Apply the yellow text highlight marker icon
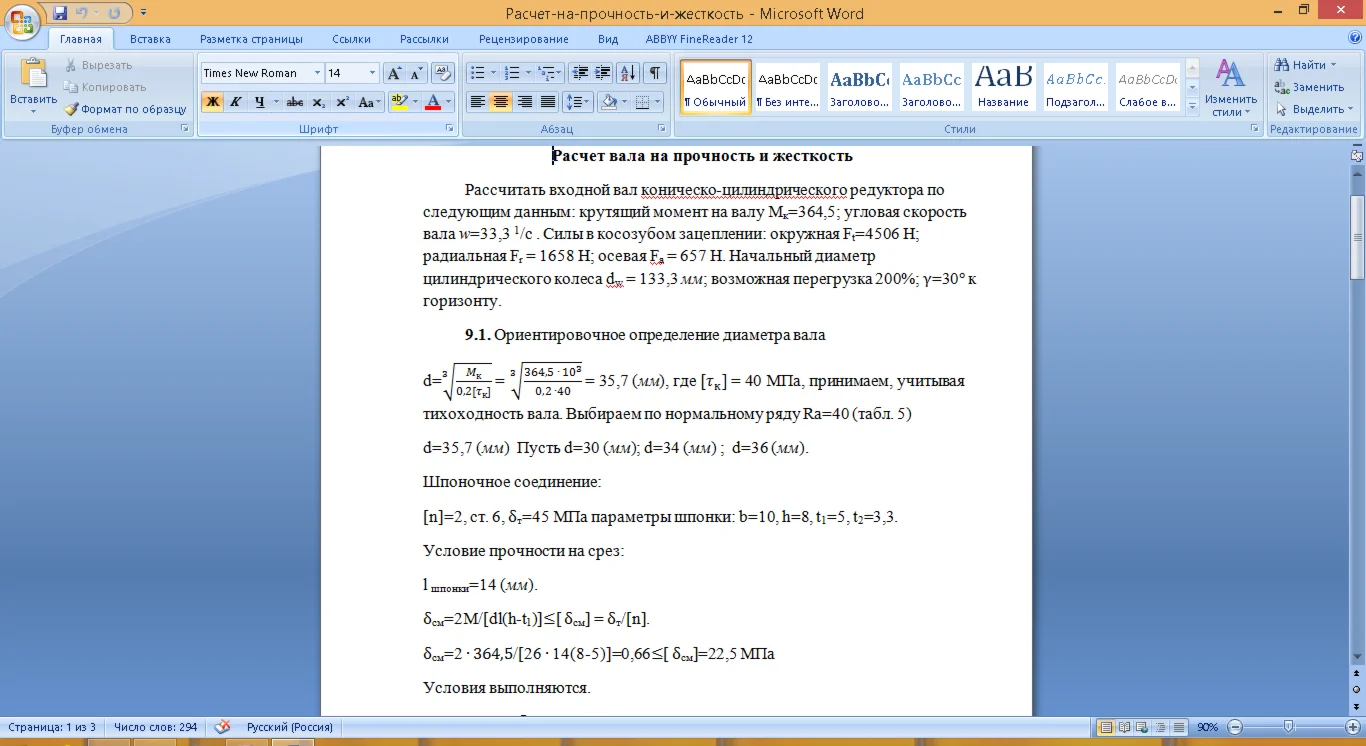The height and width of the screenshot is (746, 1366). click(399, 102)
